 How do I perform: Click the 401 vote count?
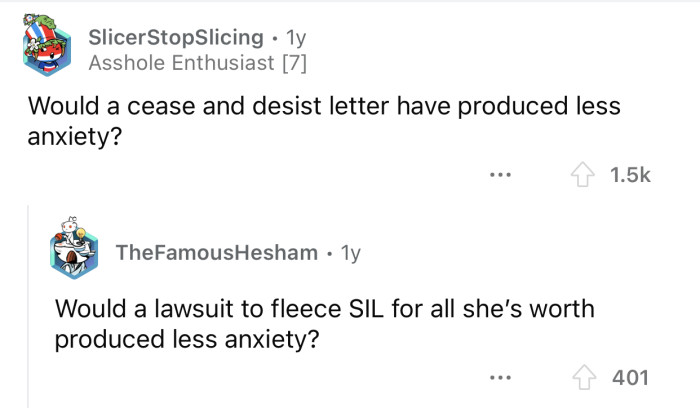coord(630,378)
